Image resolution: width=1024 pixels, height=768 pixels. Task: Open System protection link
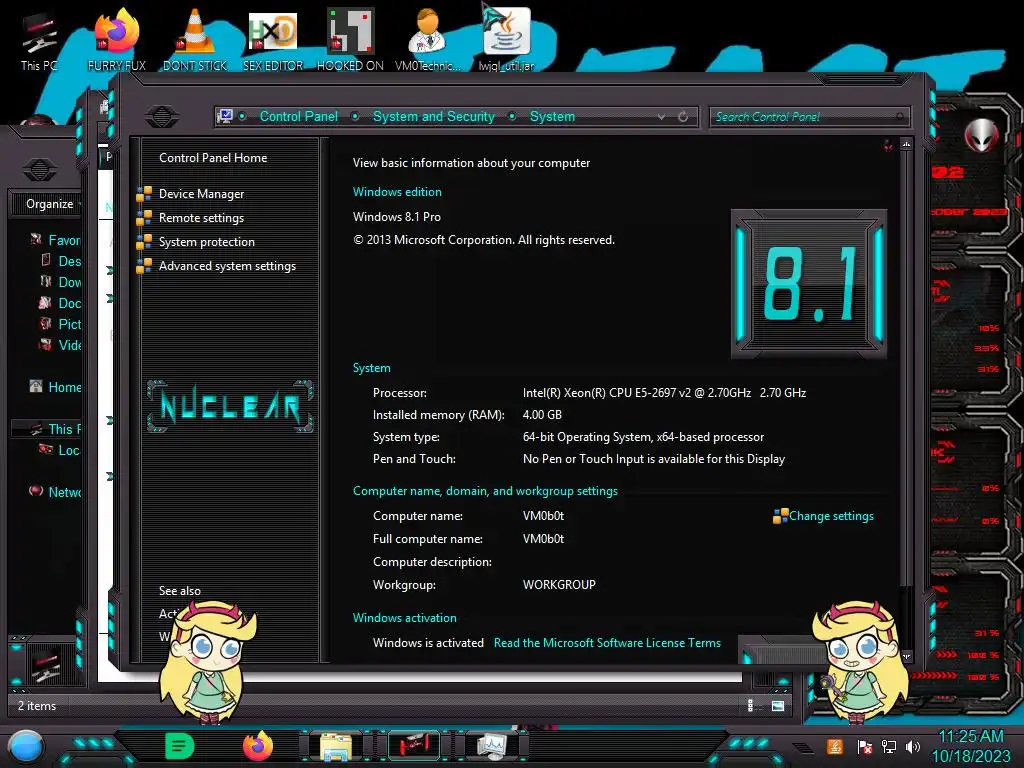[206, 242]
